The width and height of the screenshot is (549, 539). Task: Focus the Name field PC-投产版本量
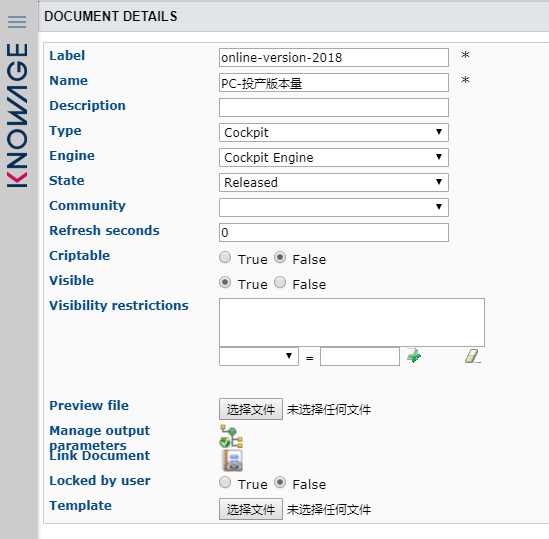(334, 83)
